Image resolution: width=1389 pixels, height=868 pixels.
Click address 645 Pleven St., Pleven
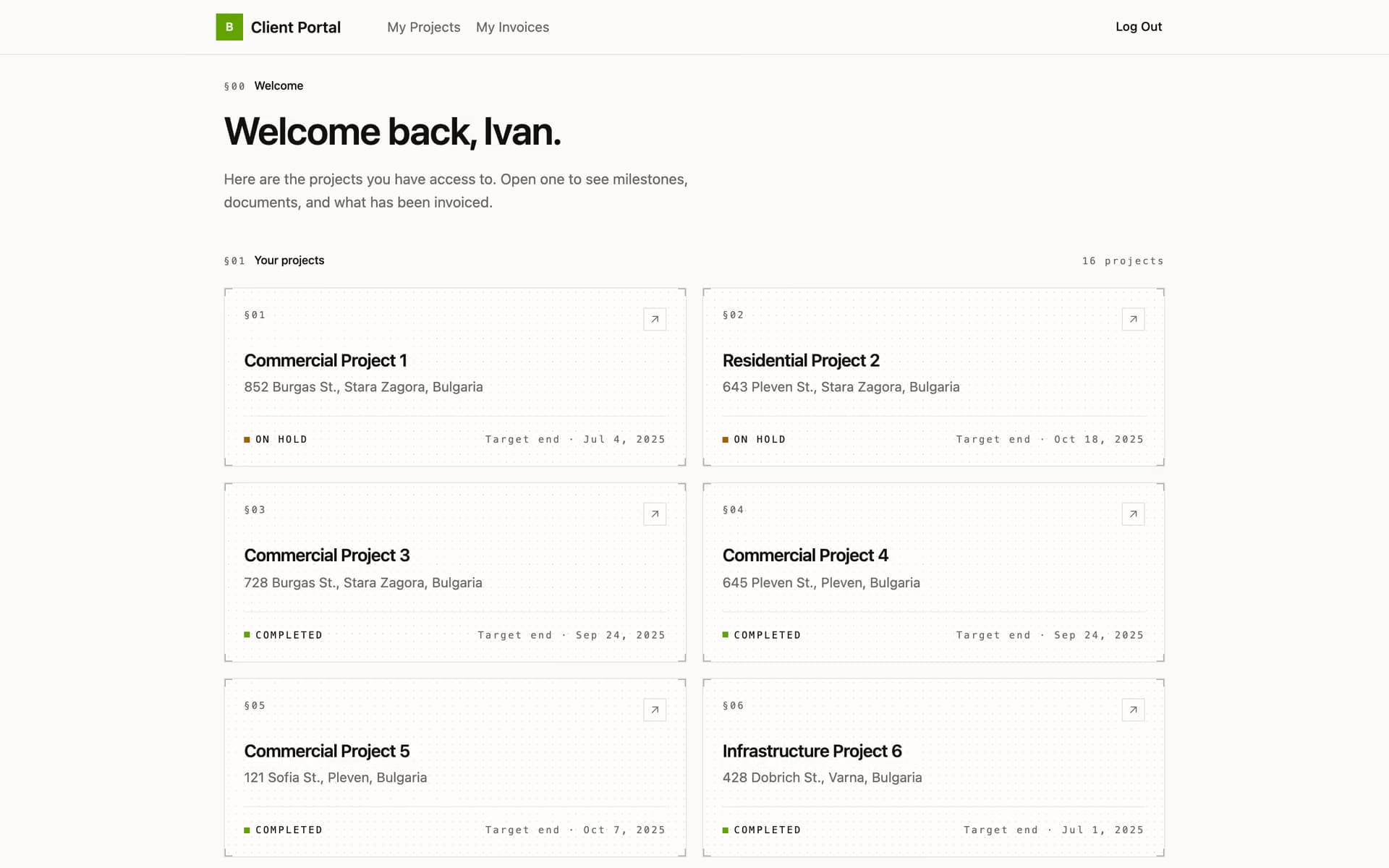[821, 582]
